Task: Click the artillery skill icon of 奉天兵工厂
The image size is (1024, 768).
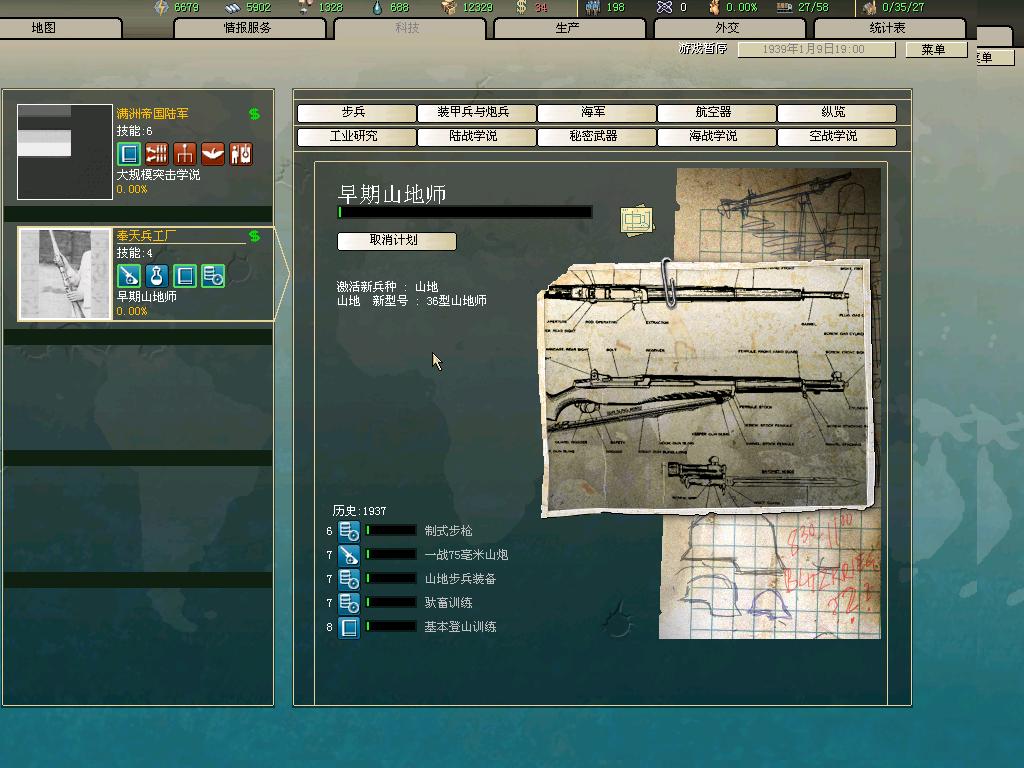Action: point(129,276)
